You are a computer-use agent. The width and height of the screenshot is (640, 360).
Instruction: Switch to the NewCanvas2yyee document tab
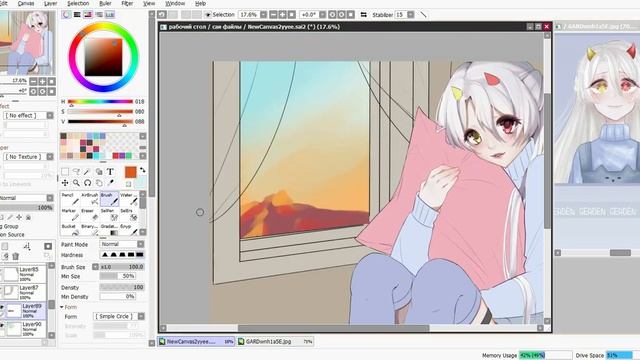click(196, 342)
